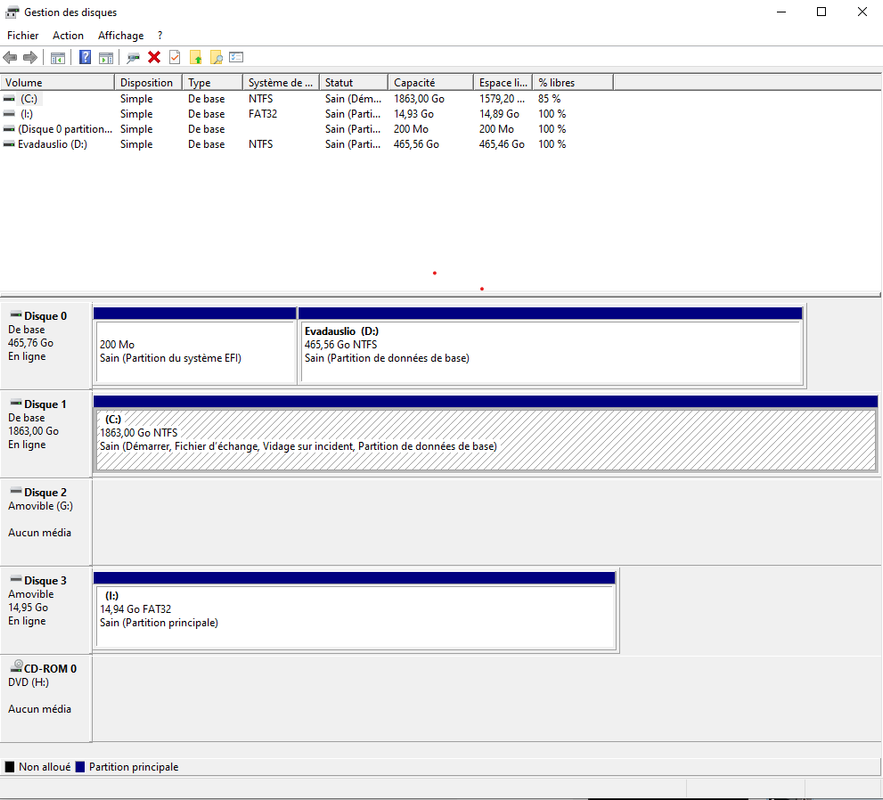The image size is (883, 800).
Task: Click the red X delete icon
Action: tap(154, 57)
